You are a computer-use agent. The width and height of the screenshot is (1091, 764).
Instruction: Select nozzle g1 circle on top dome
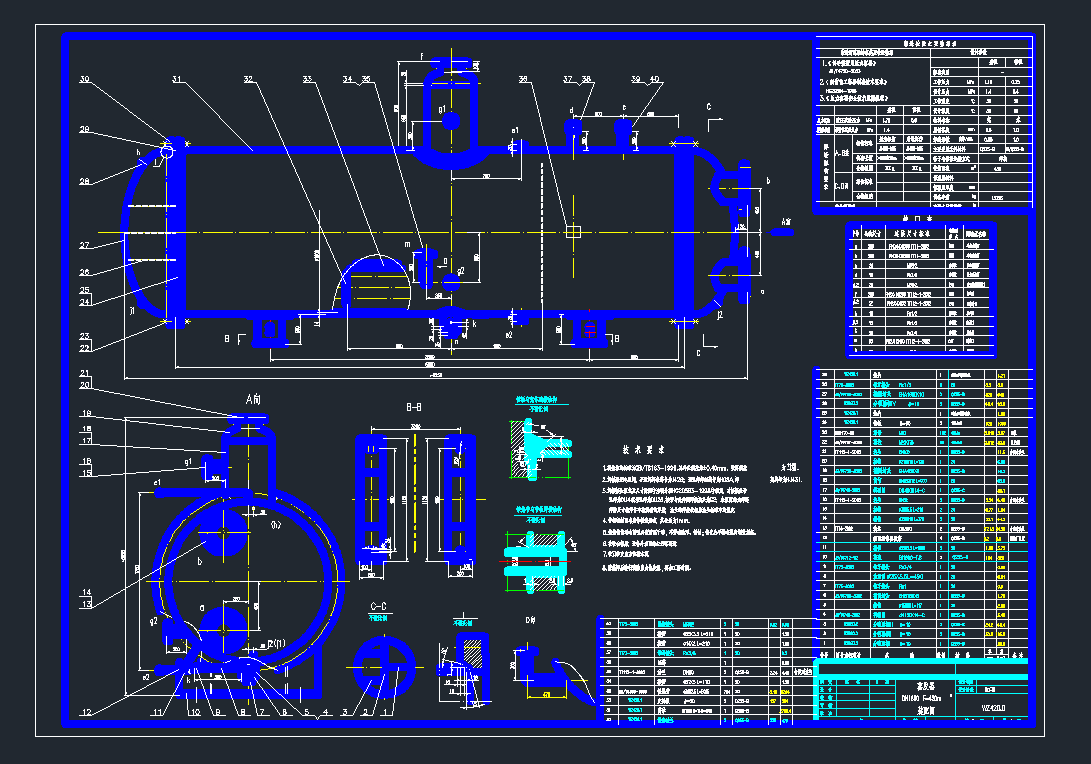click(x=450, y=121)
